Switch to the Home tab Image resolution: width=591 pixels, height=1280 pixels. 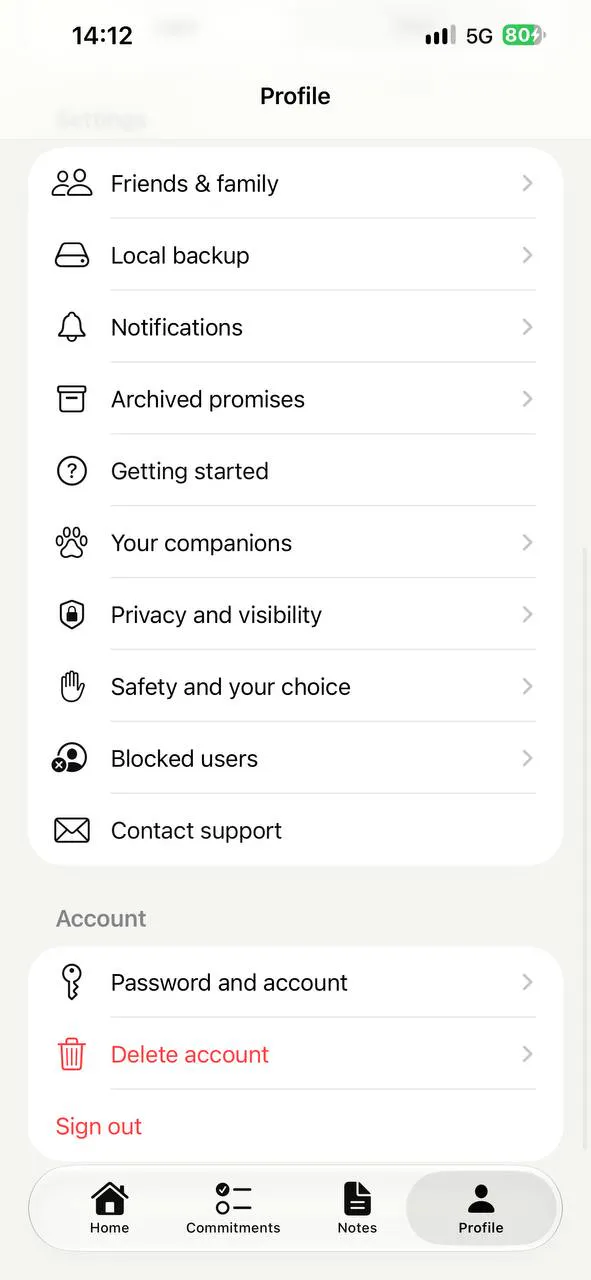pyautogui.click(x=109, y=1208)
